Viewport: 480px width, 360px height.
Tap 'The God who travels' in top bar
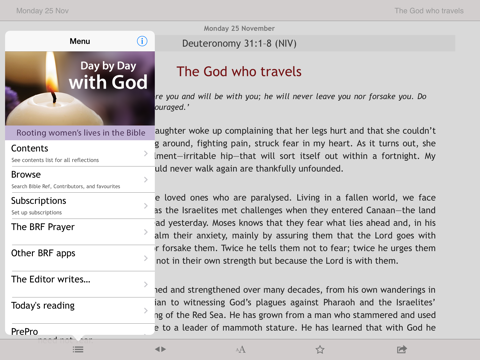[x=429, y=11]
